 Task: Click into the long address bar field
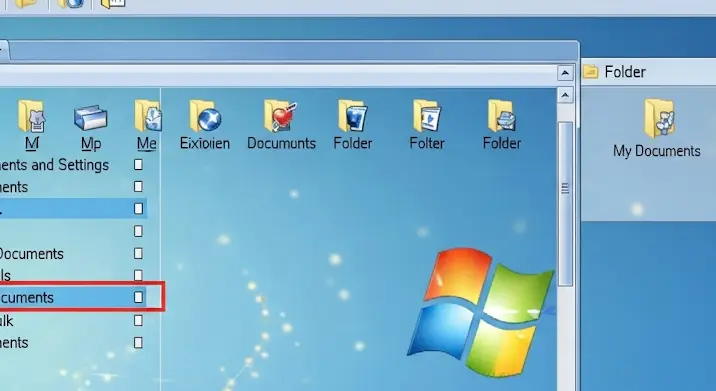(x=278, y=74)
